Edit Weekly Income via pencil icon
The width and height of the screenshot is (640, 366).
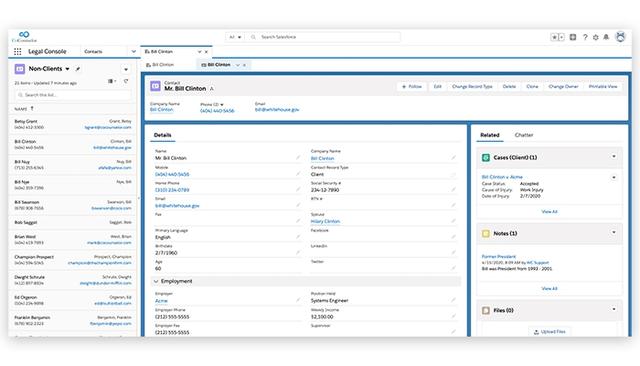[453, 316]
